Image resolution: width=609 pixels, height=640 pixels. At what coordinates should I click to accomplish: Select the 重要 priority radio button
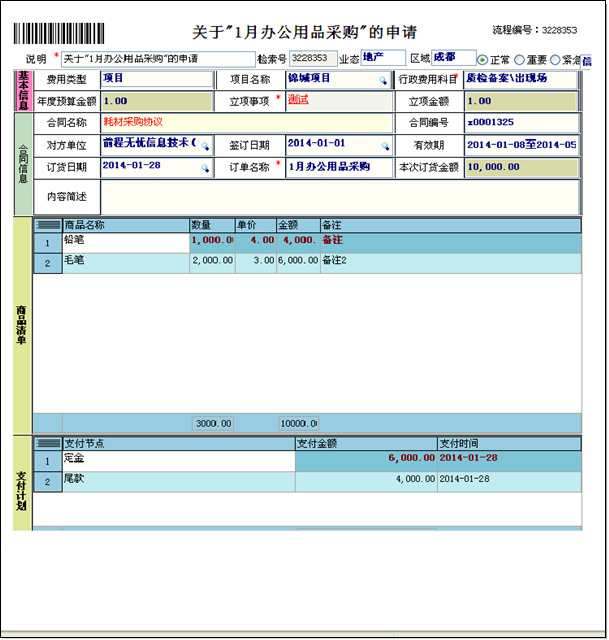click(x=519, y=60)
